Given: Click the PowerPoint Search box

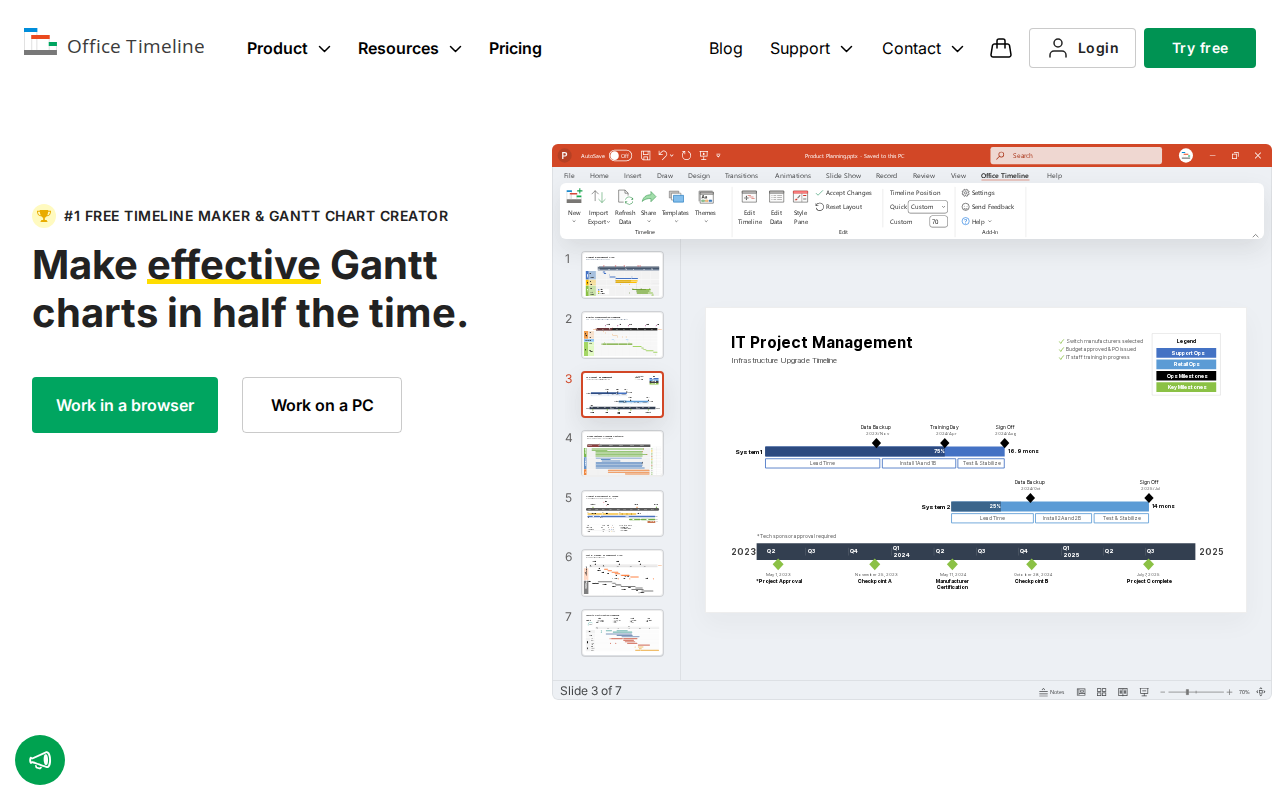Looking at the screenshot, I should [x=1076, y=155].
